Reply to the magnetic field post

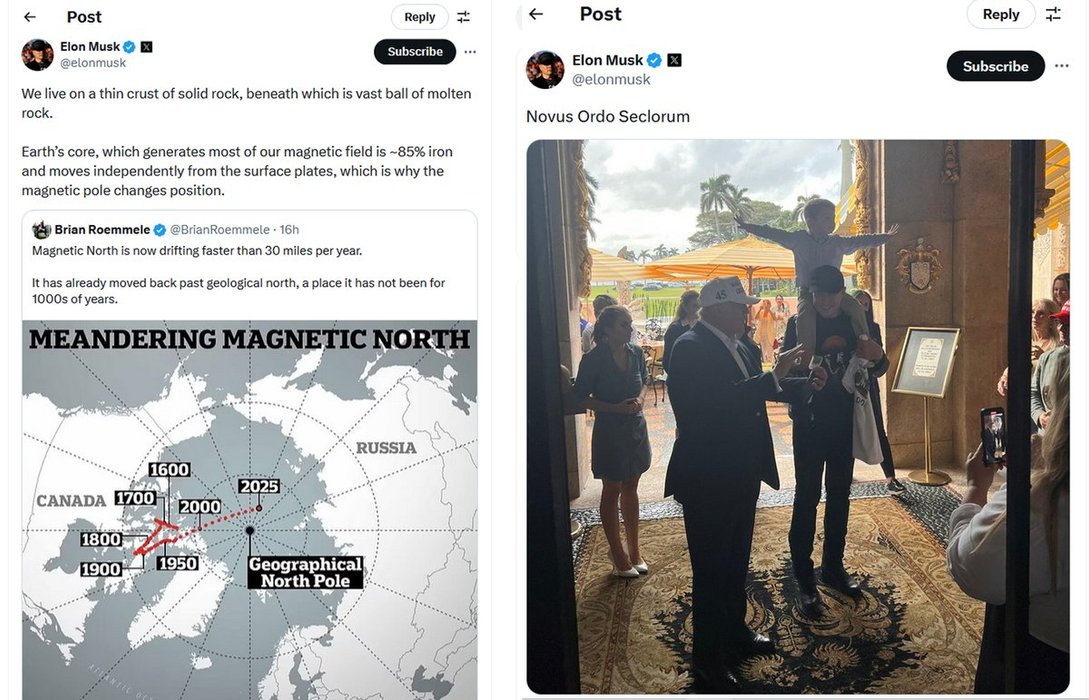[420, 17]
